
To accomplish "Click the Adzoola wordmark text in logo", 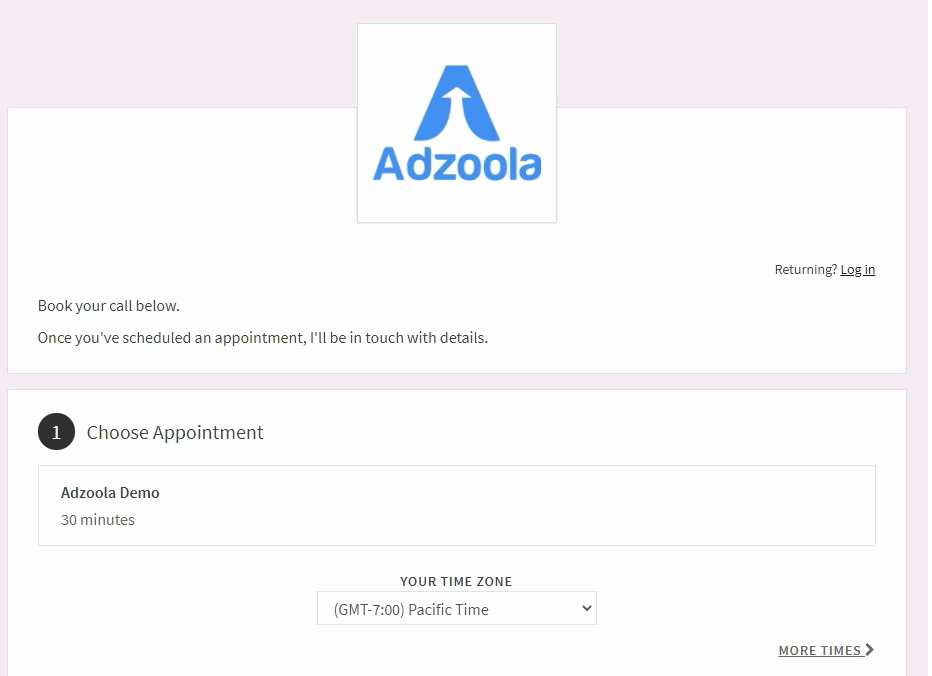I will tap(456, 164).
